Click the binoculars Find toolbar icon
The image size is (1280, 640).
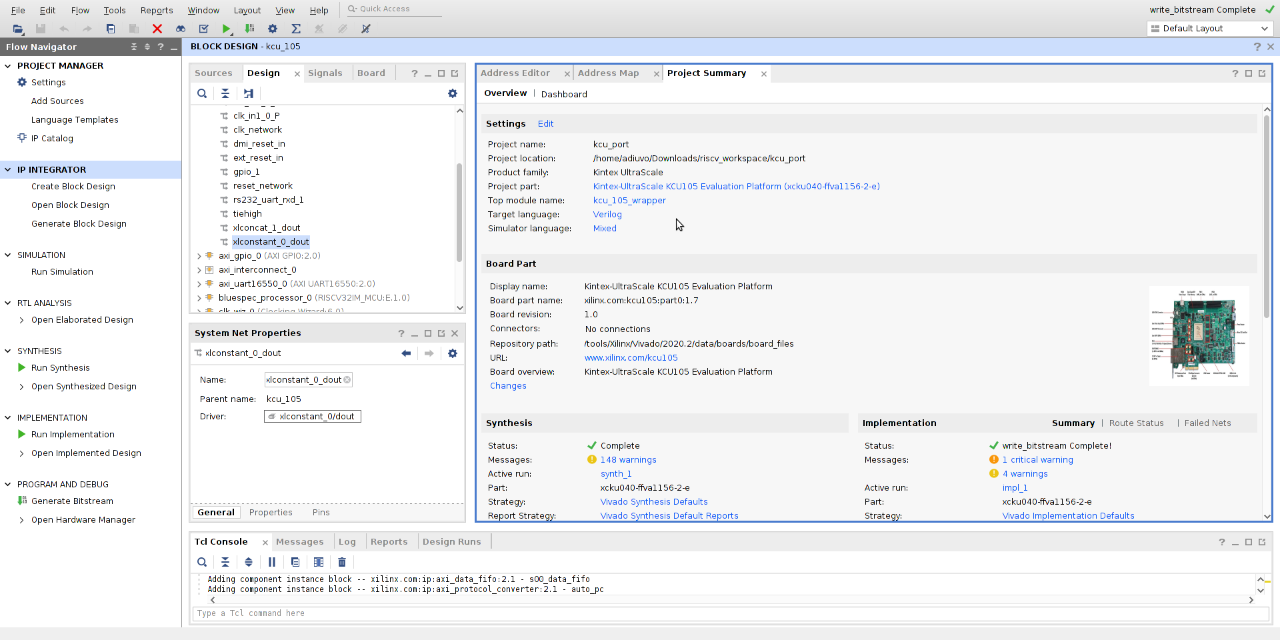click(x=180, y=29)
